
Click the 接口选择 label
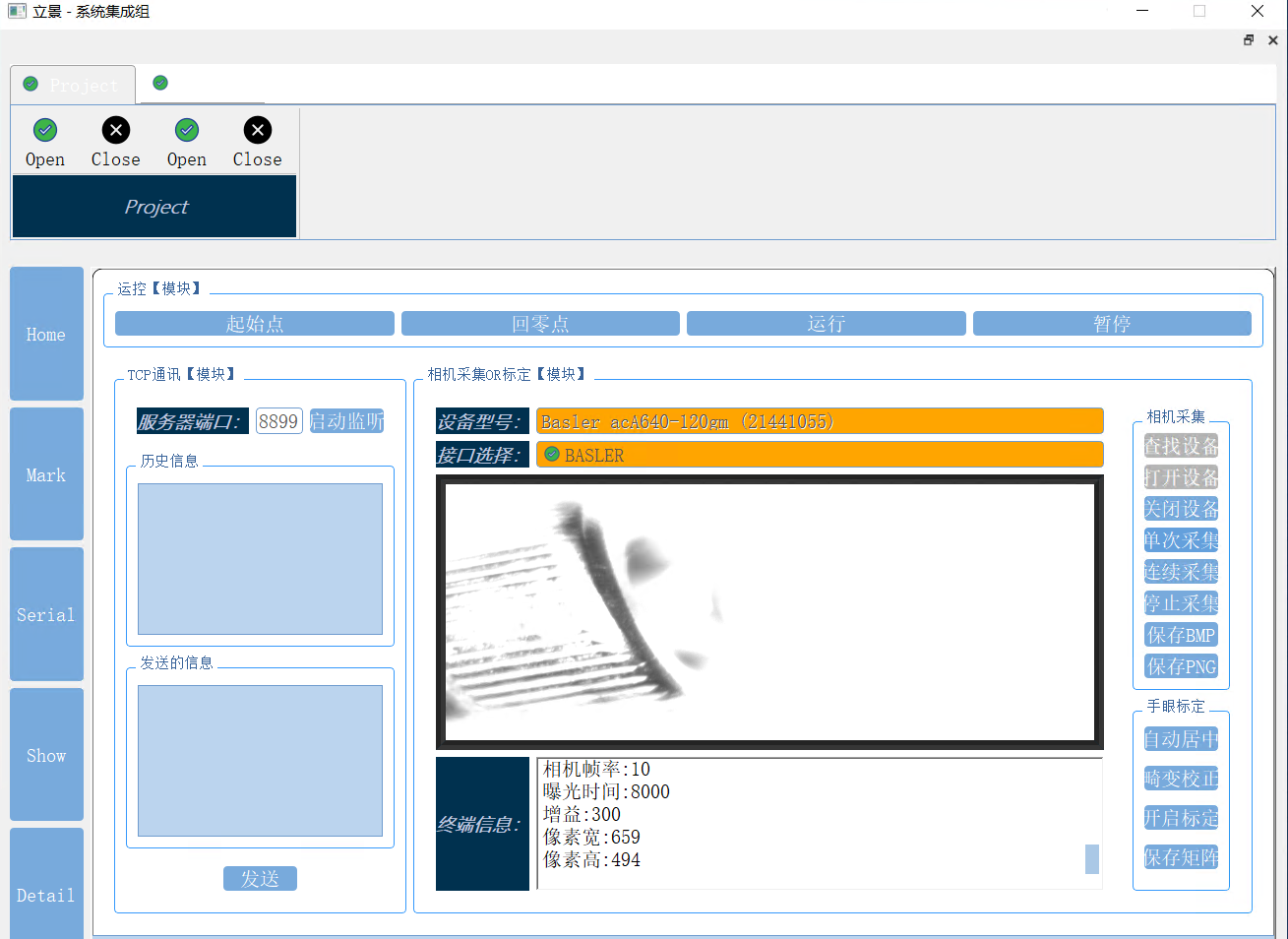click(x=481, y=455)
